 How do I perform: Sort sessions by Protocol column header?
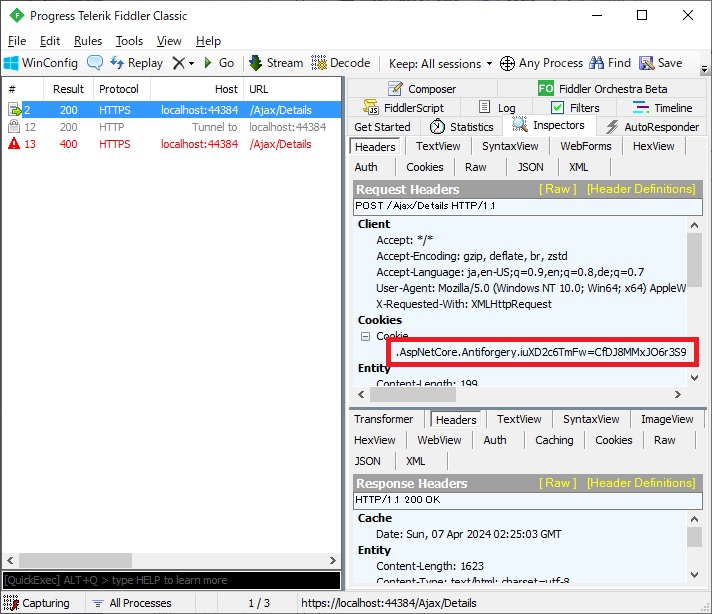pos(119,89)
